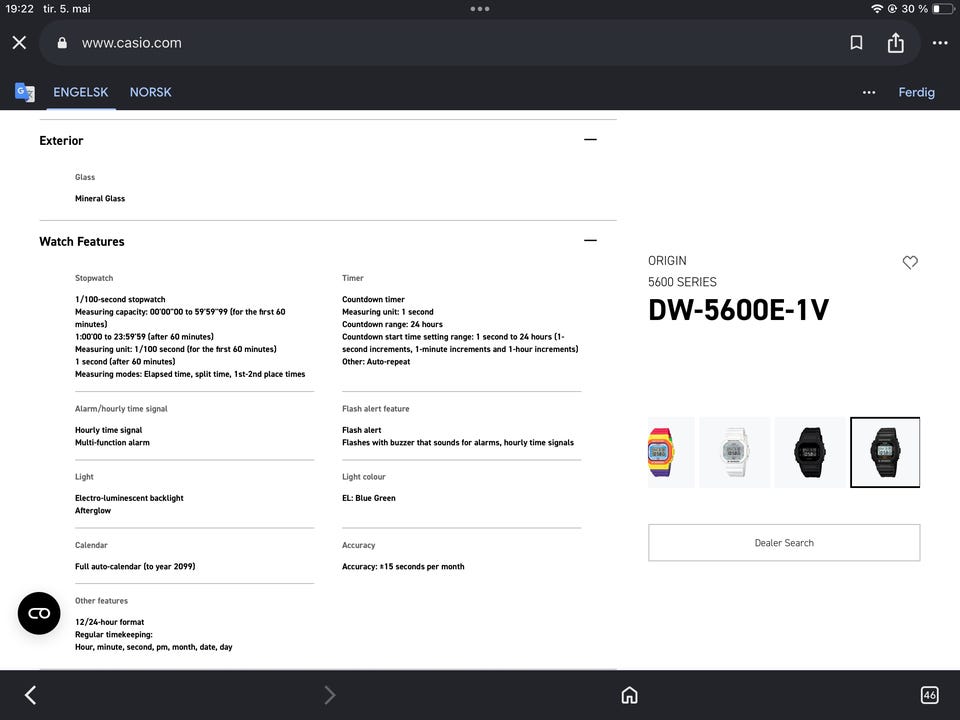This screenshot has height=720, width=960.
Task: Click the Dealer Search button
Action: pos(784,542)
